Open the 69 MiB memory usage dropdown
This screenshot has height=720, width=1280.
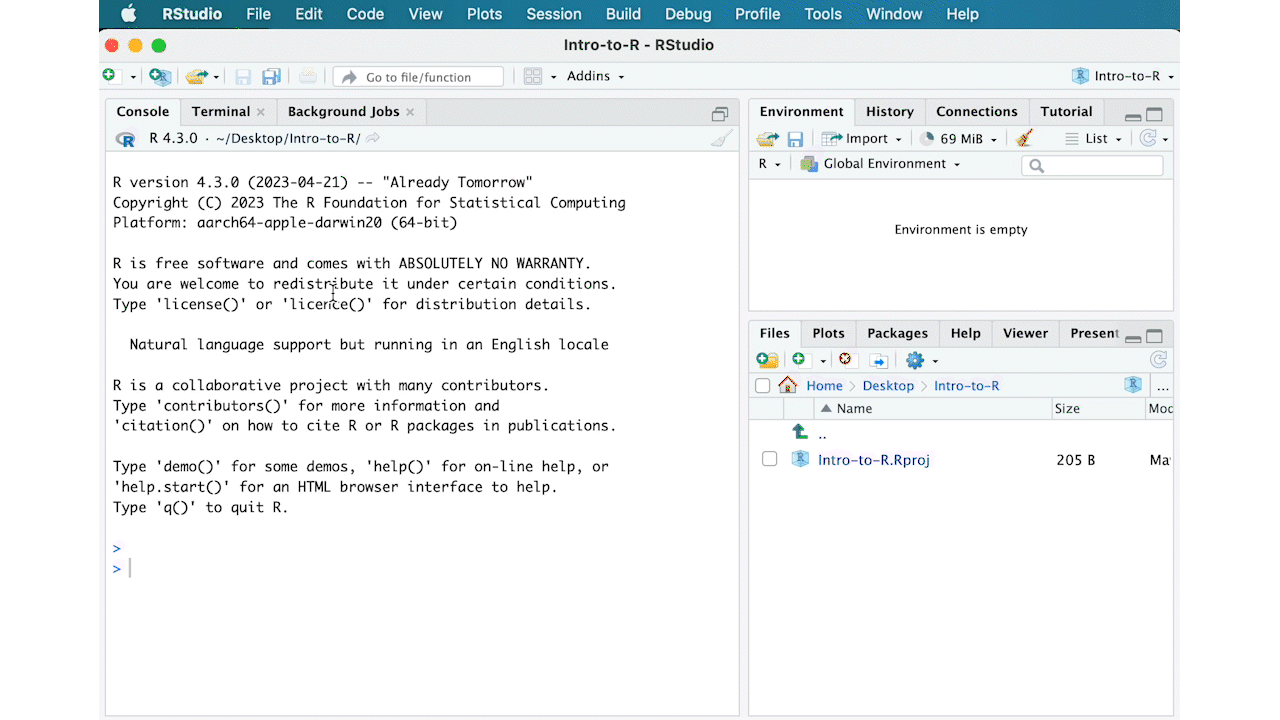[x=959, y=139]
